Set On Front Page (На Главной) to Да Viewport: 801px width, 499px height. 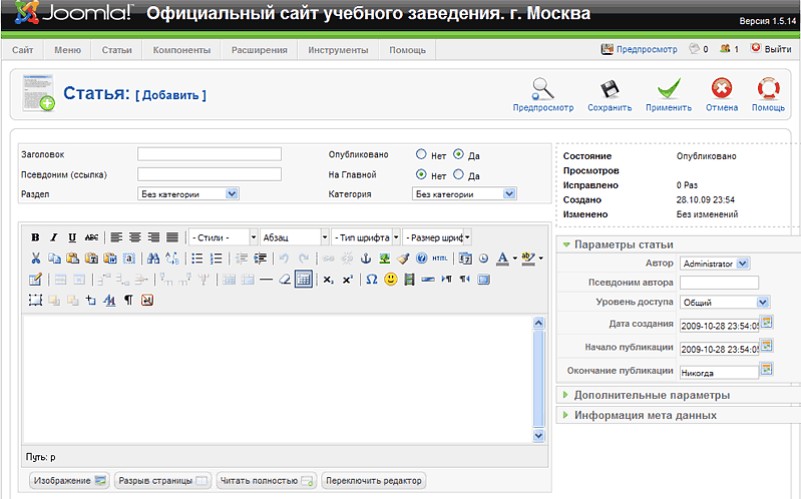click(458, 175)
